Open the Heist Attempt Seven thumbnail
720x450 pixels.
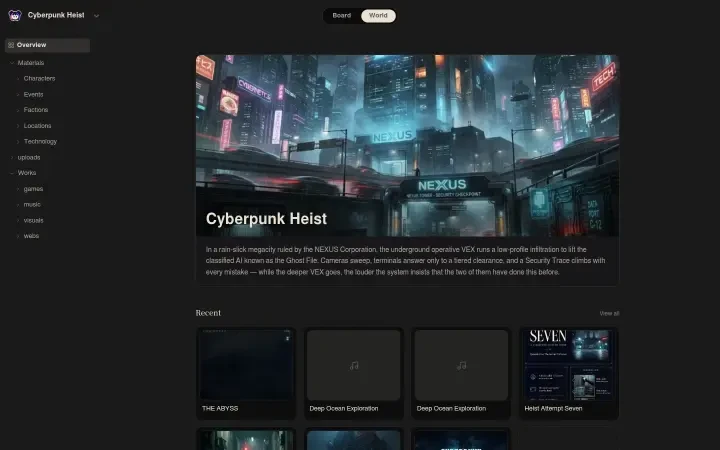[569, 365]
